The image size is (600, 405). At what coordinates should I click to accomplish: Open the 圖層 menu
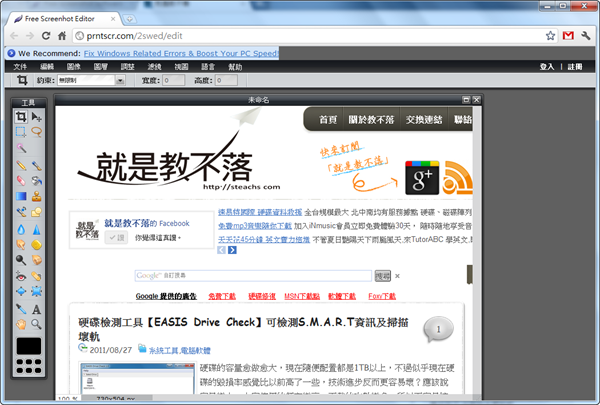[101, 67]
